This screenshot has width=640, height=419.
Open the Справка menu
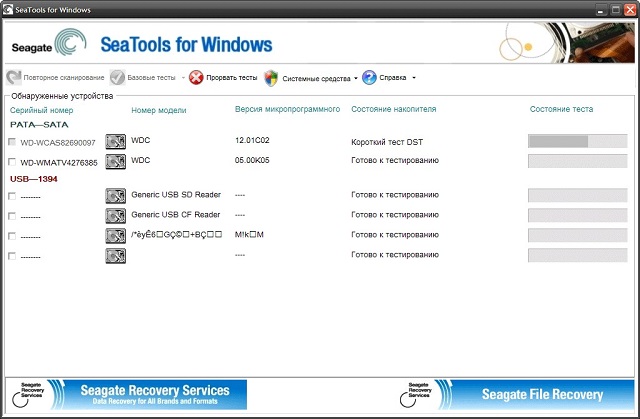pyautogui.click(x=393, y=78)
